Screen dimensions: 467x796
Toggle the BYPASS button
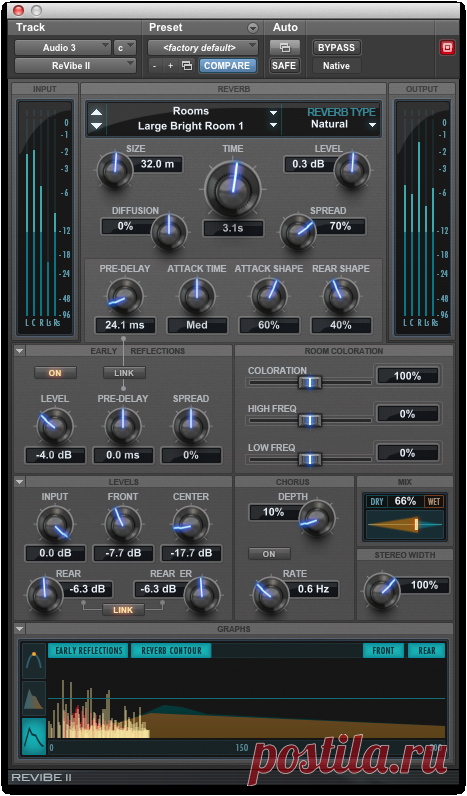pyautogui.click(x=337, y=48)
